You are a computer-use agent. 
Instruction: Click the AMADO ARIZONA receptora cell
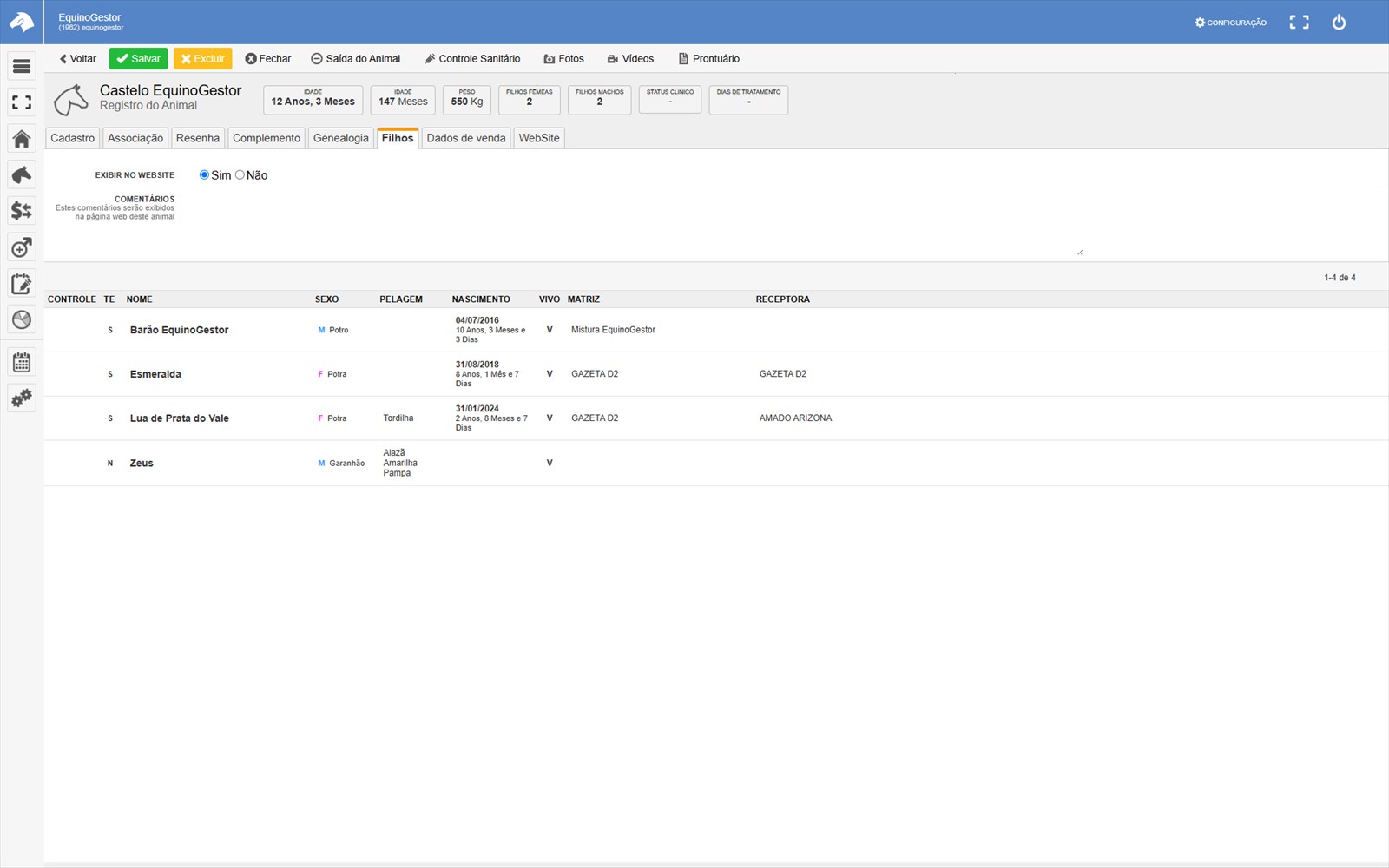(795, 418)
